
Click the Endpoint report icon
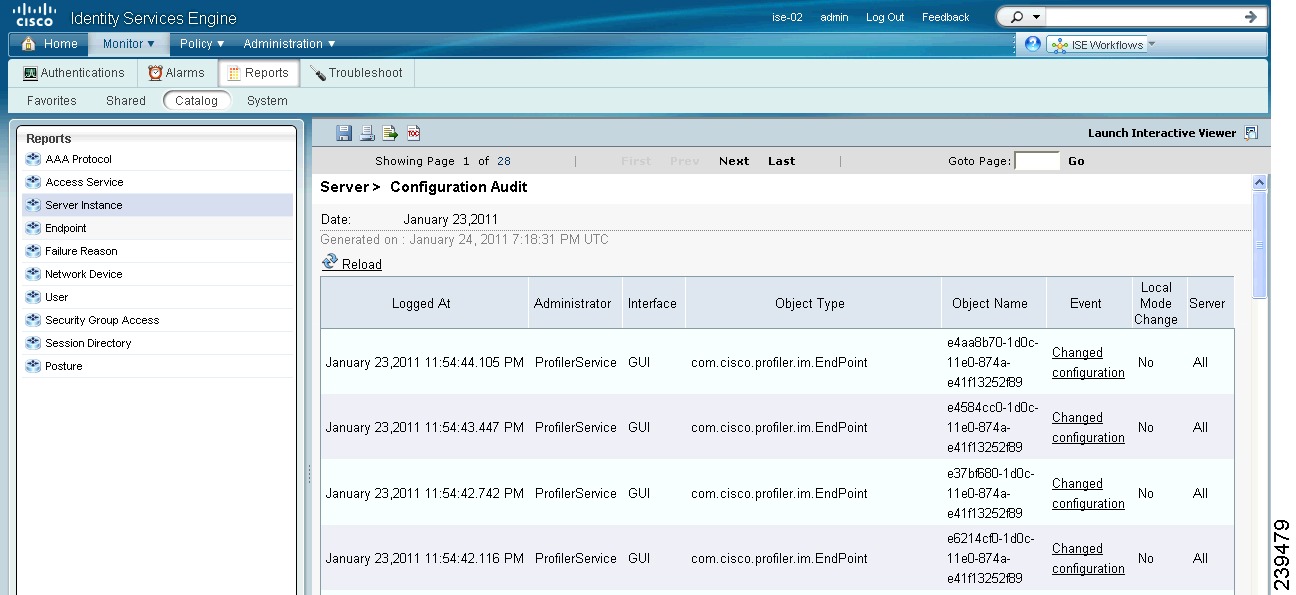tap(33, 228)
